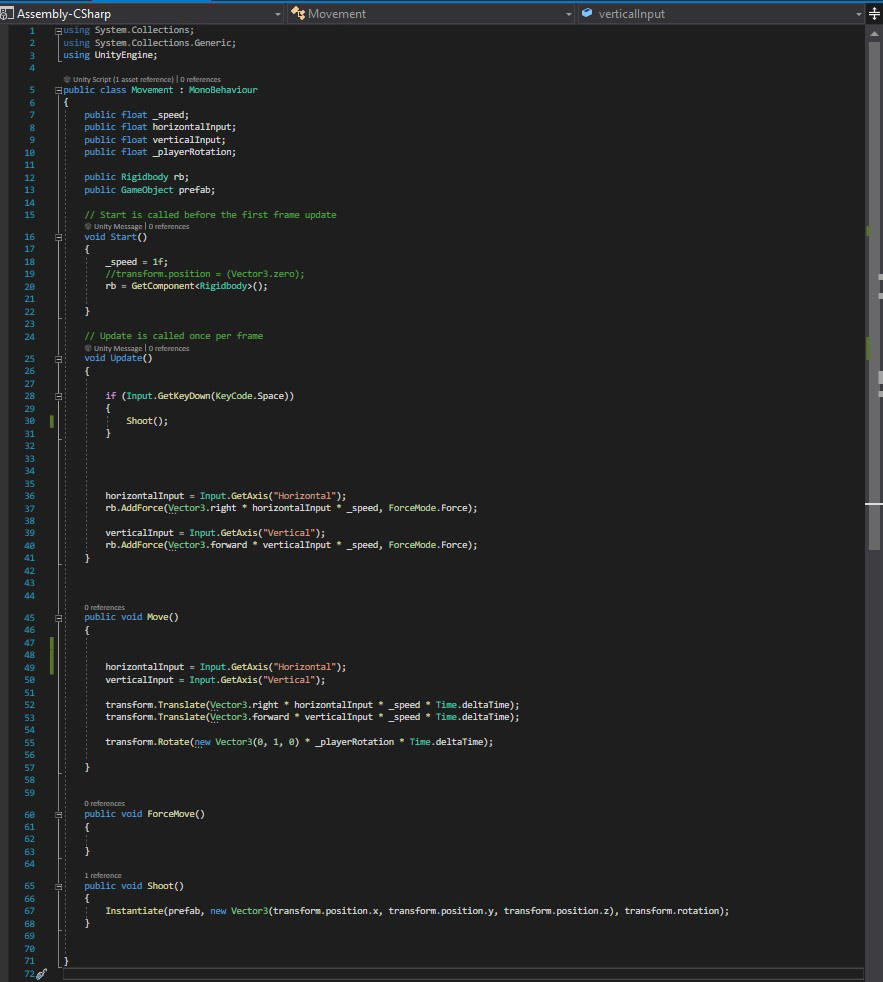This screenshot has width=883, height=982.
Task: Click on KeyCode.Space in the if statement
Action: click(250, 396)
